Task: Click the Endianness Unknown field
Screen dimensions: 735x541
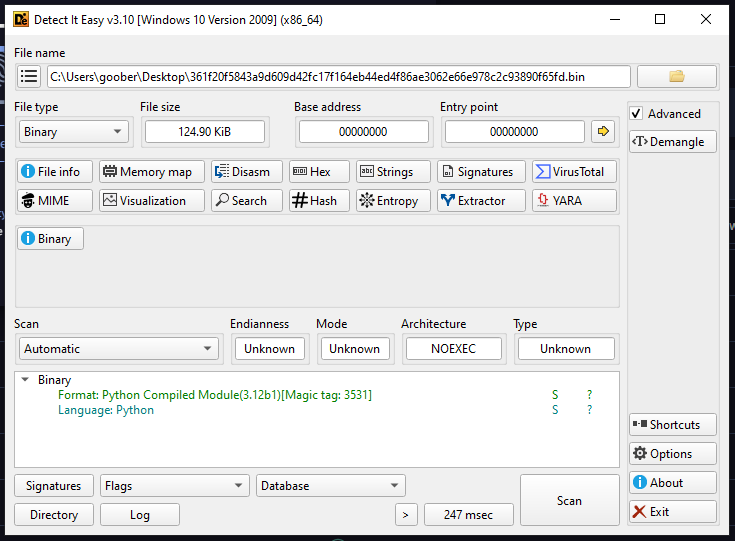Action: [270, 349]
